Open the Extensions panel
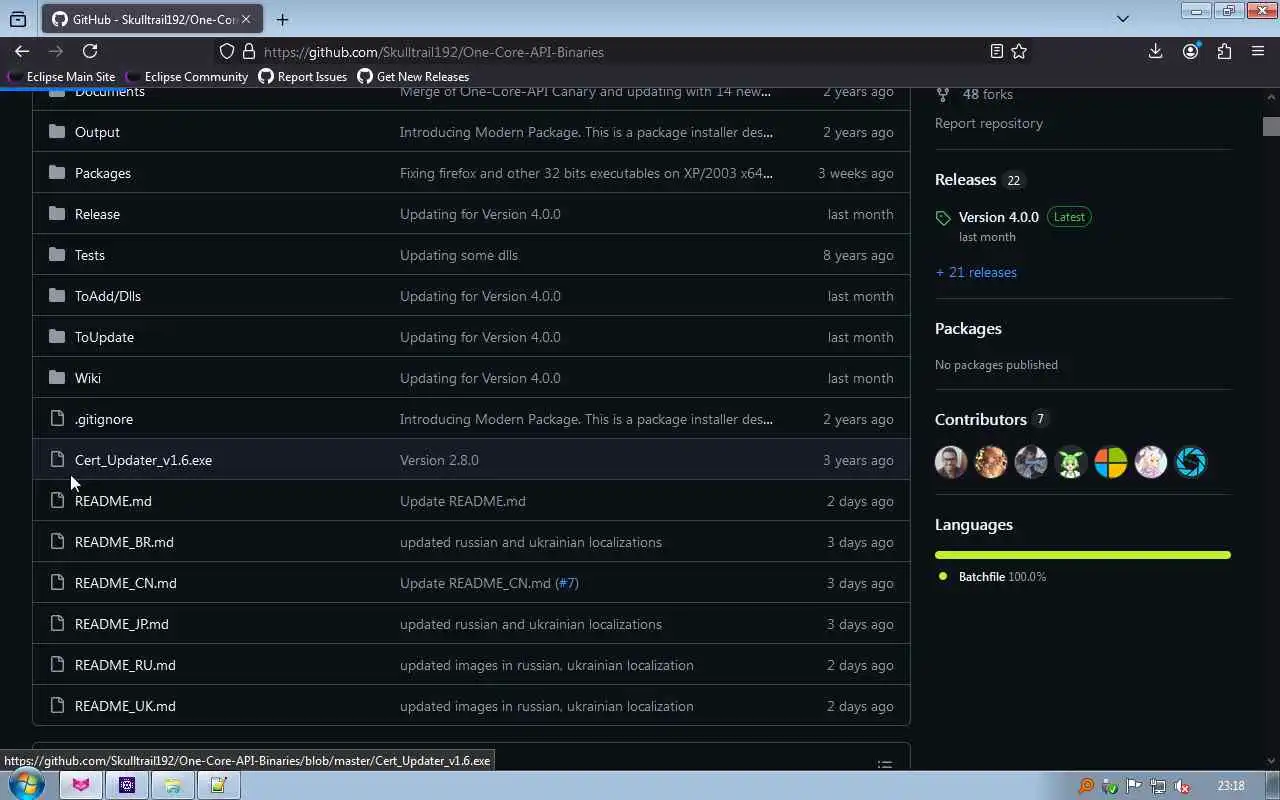Image resolution: width=1280 pixels, height=800 pixels. click(x=1224, y=51)
